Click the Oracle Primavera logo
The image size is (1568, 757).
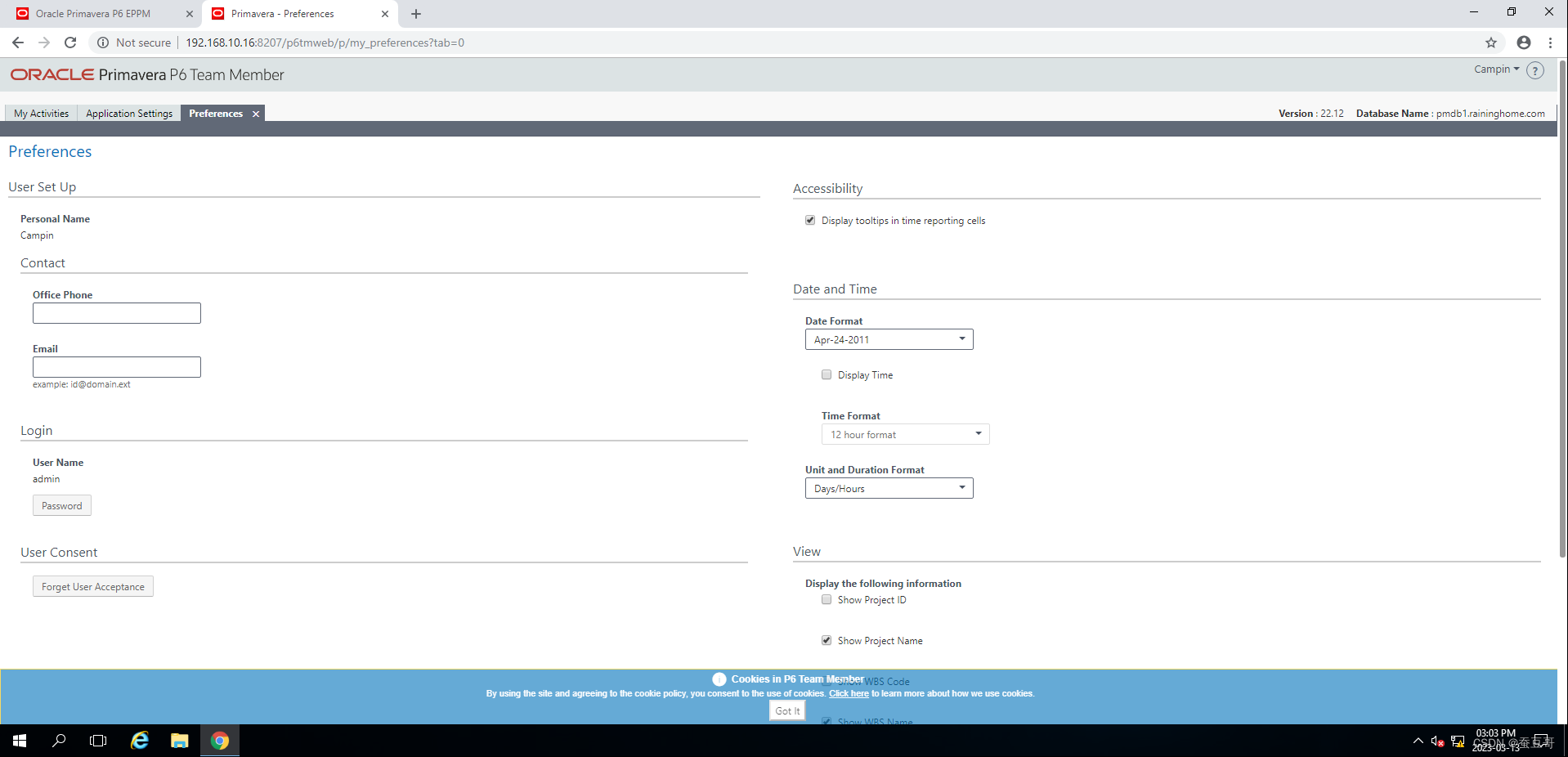point(51,74)
